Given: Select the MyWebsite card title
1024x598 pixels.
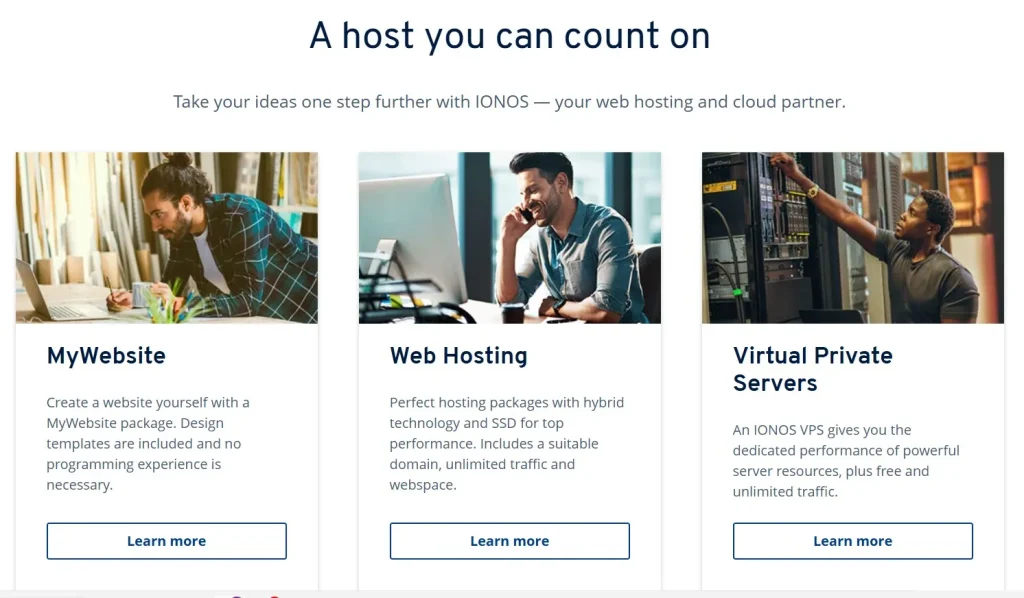Looking at the screenshot, I should pos(106,356).
